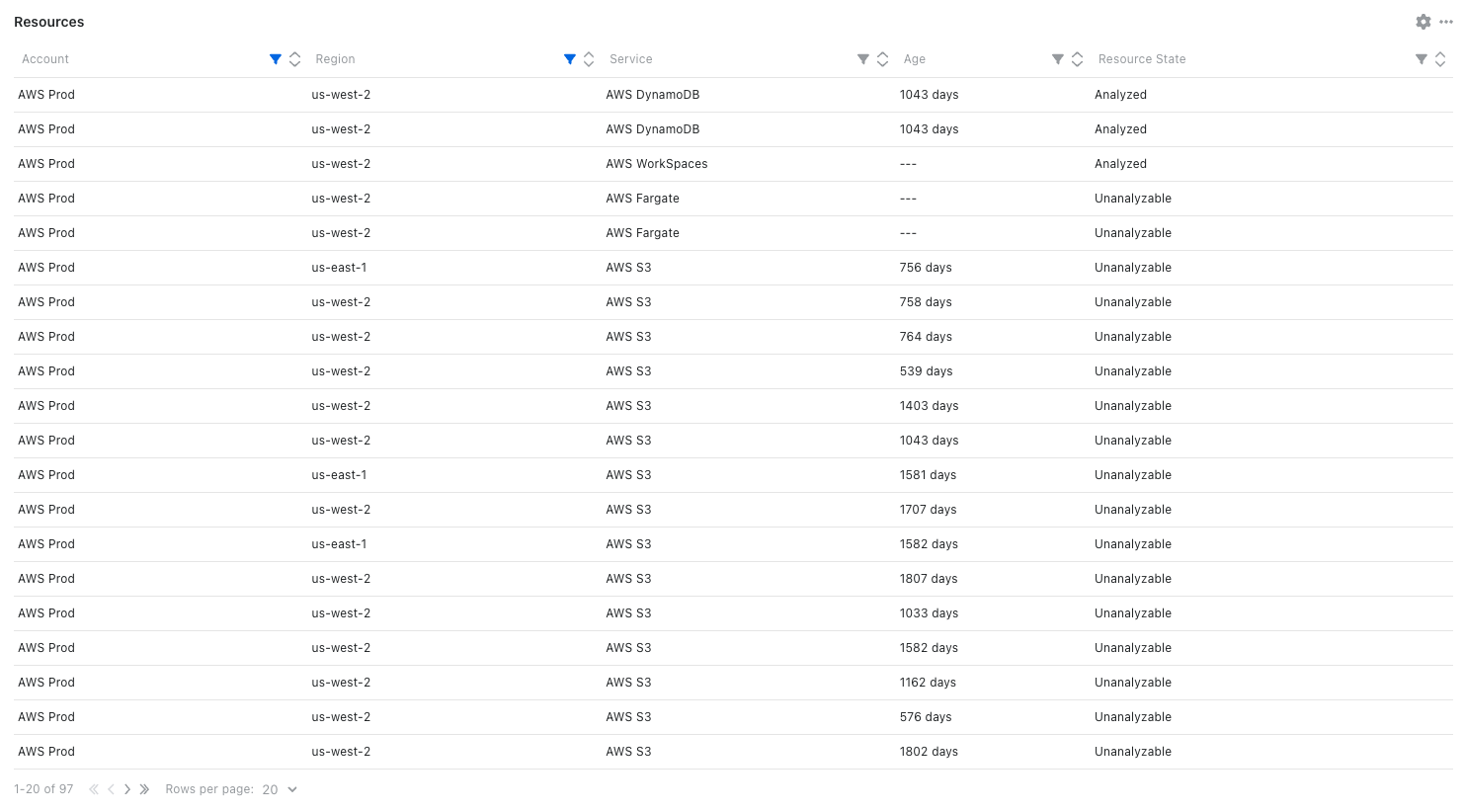This screenshot has width=1464, height=812.
Task: Select us-east-1 in the 1581 days row
Action: [339, 475]
